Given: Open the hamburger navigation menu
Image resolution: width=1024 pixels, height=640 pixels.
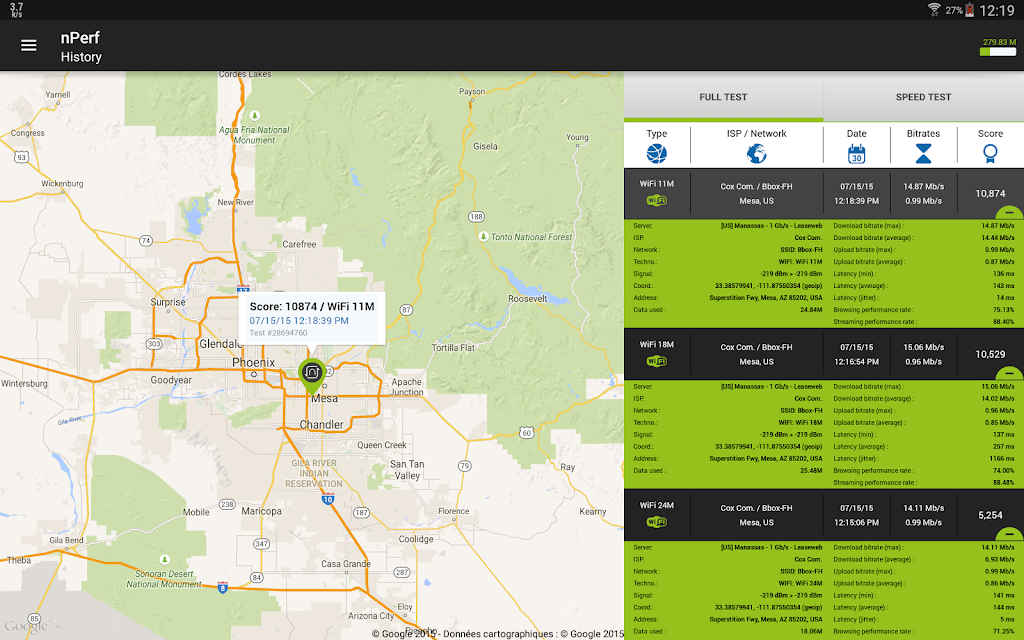Looking at the screenshot, I should click(29, 45).
